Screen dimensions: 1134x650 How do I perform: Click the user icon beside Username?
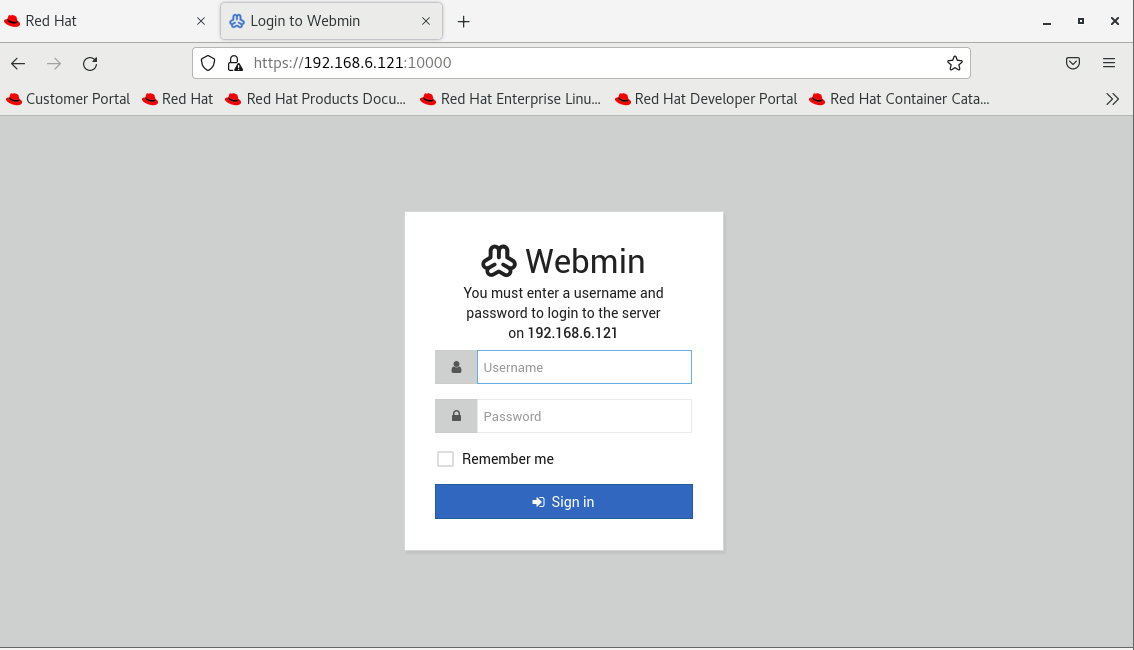(456, 367)
